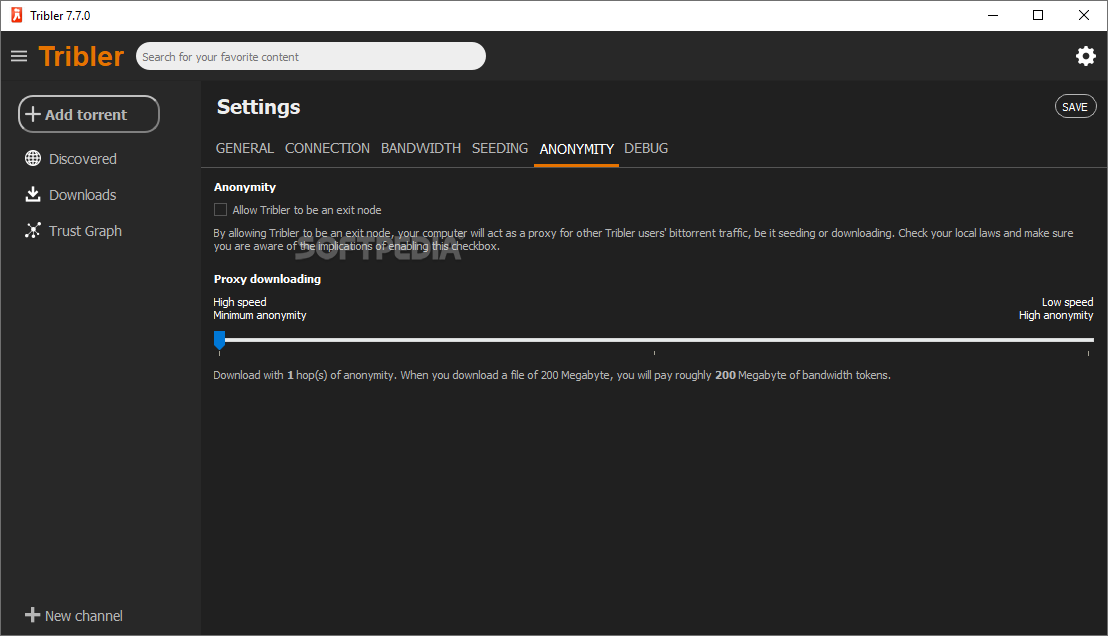This screenshot has width=1108, height=636.
Task: Enable Allow Tribler to be an exit node
Action: click(220, 210)
